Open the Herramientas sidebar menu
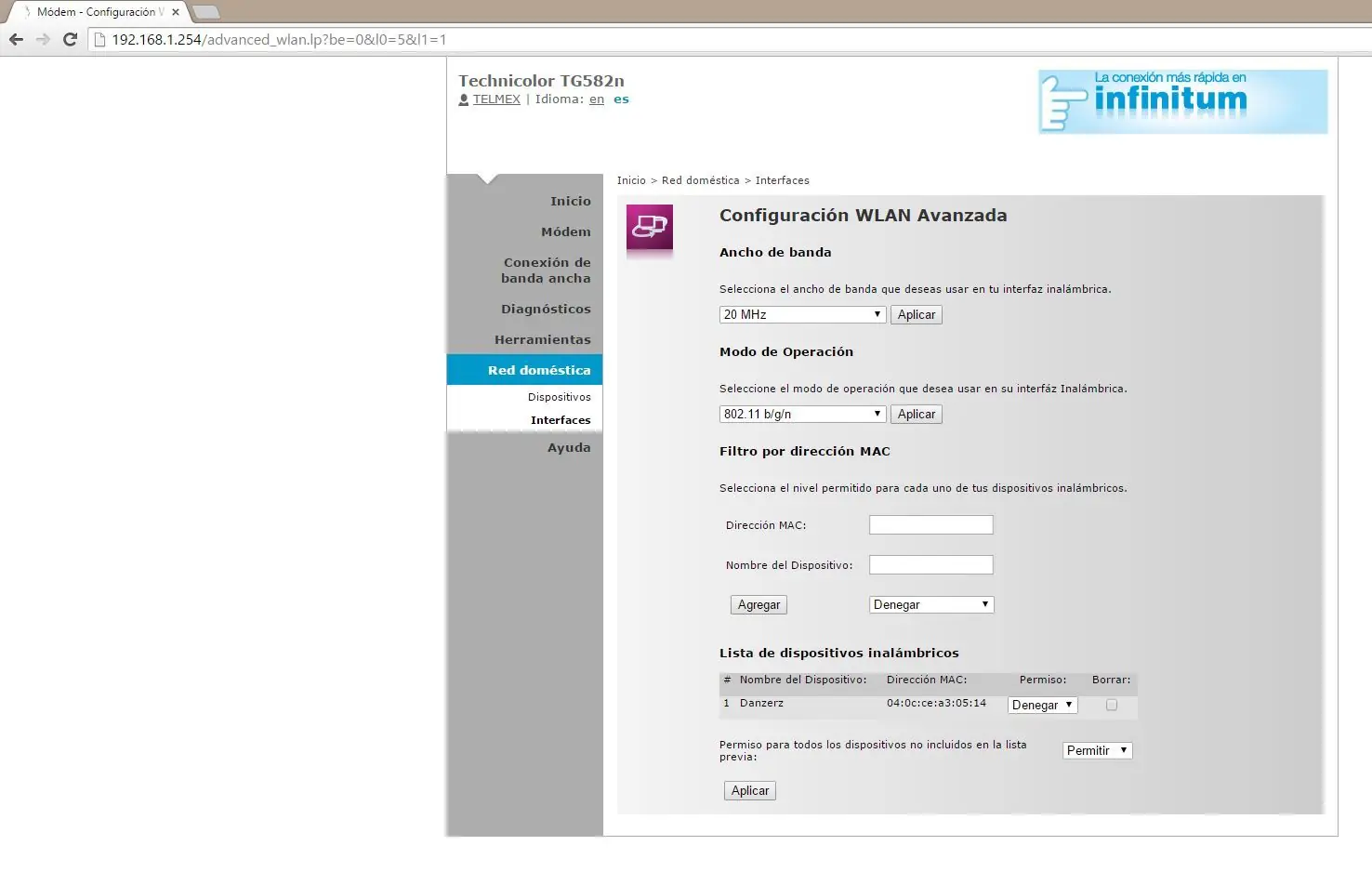The image size is (1372, 872). (542, 339)
